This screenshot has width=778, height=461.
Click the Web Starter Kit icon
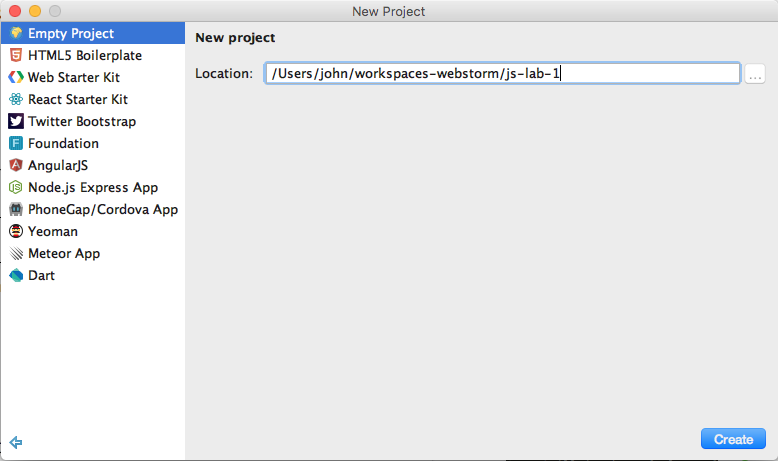tap(16, 77)
